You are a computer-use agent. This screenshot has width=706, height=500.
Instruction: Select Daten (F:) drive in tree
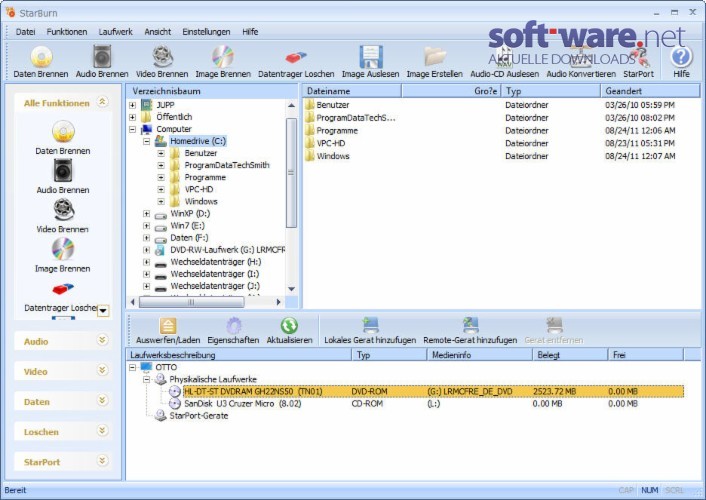[x=189, y=238]
